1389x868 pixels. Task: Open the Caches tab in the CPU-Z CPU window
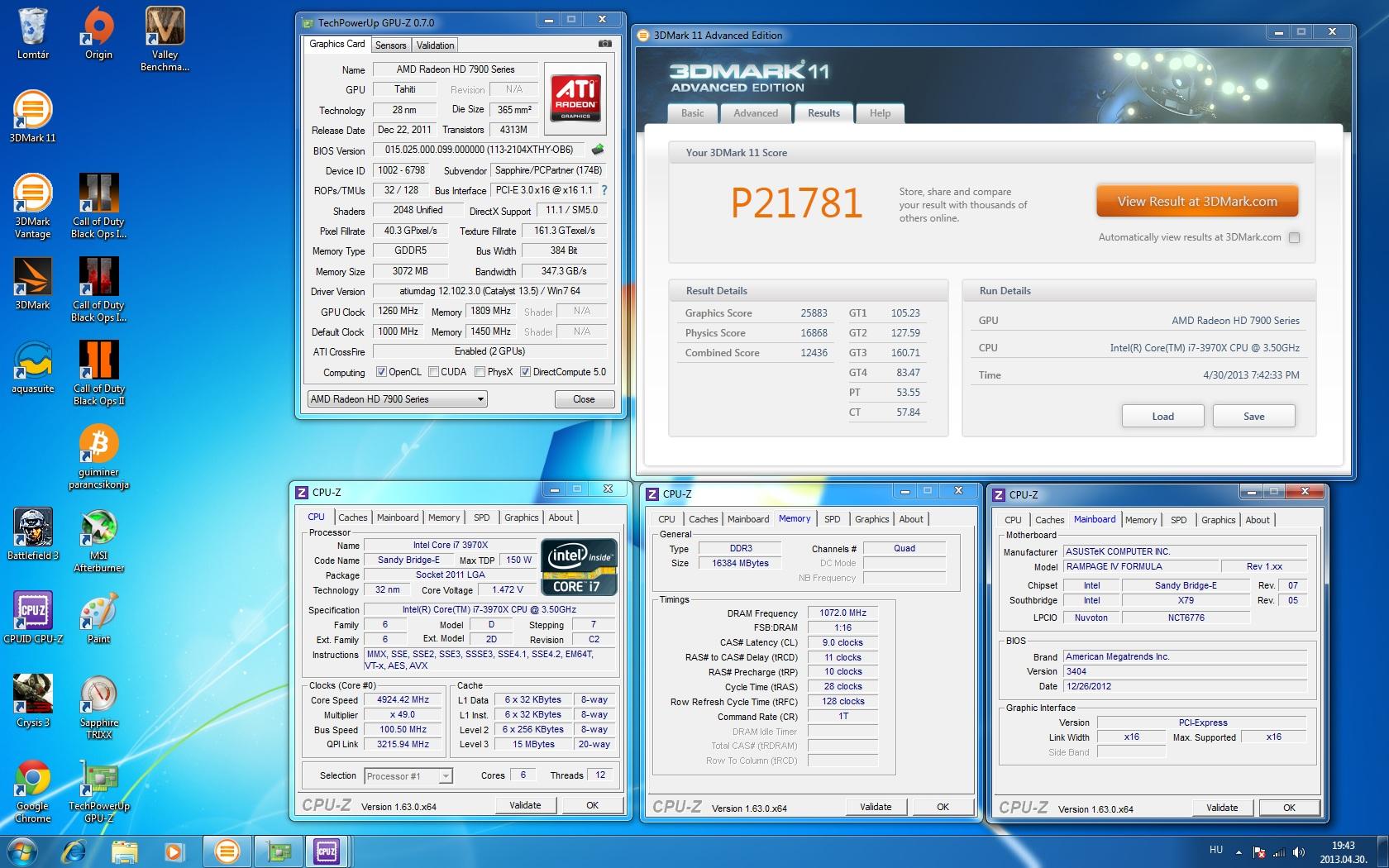(352, 517)
